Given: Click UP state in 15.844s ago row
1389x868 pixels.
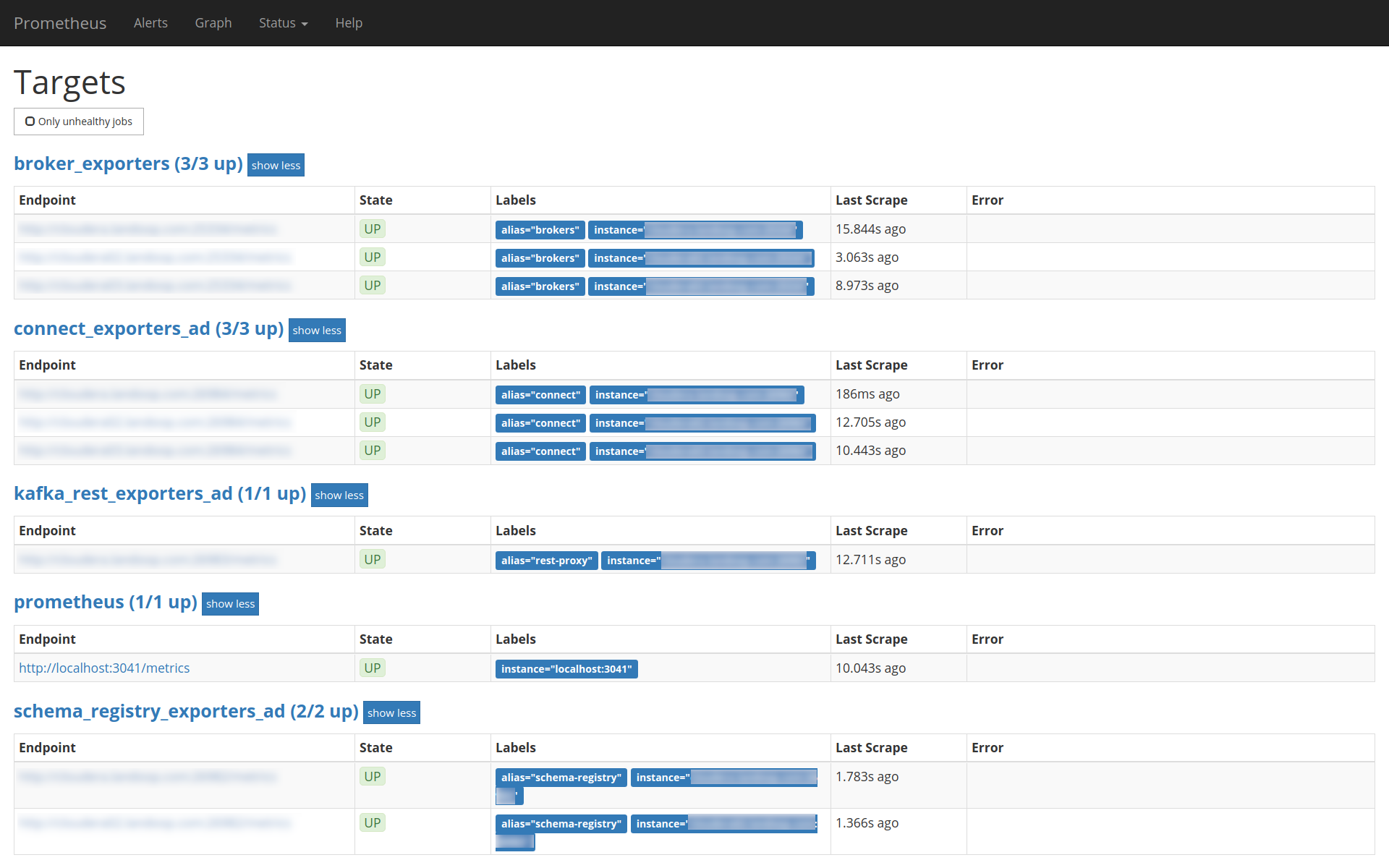Looking at the screenshot, I should [373, 229].
